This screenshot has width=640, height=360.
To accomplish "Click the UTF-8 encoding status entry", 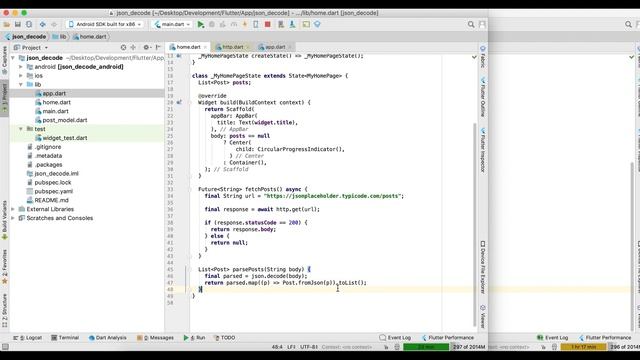I will (x=309, y=347).
